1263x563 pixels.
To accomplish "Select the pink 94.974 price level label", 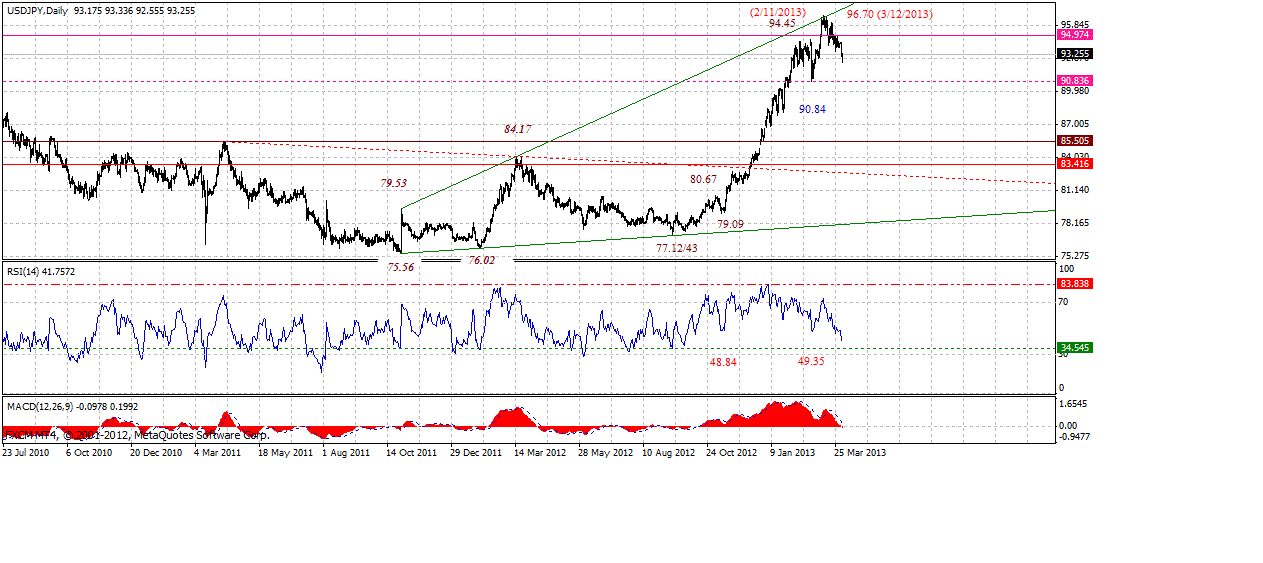I will click(x=1074, y=34).
